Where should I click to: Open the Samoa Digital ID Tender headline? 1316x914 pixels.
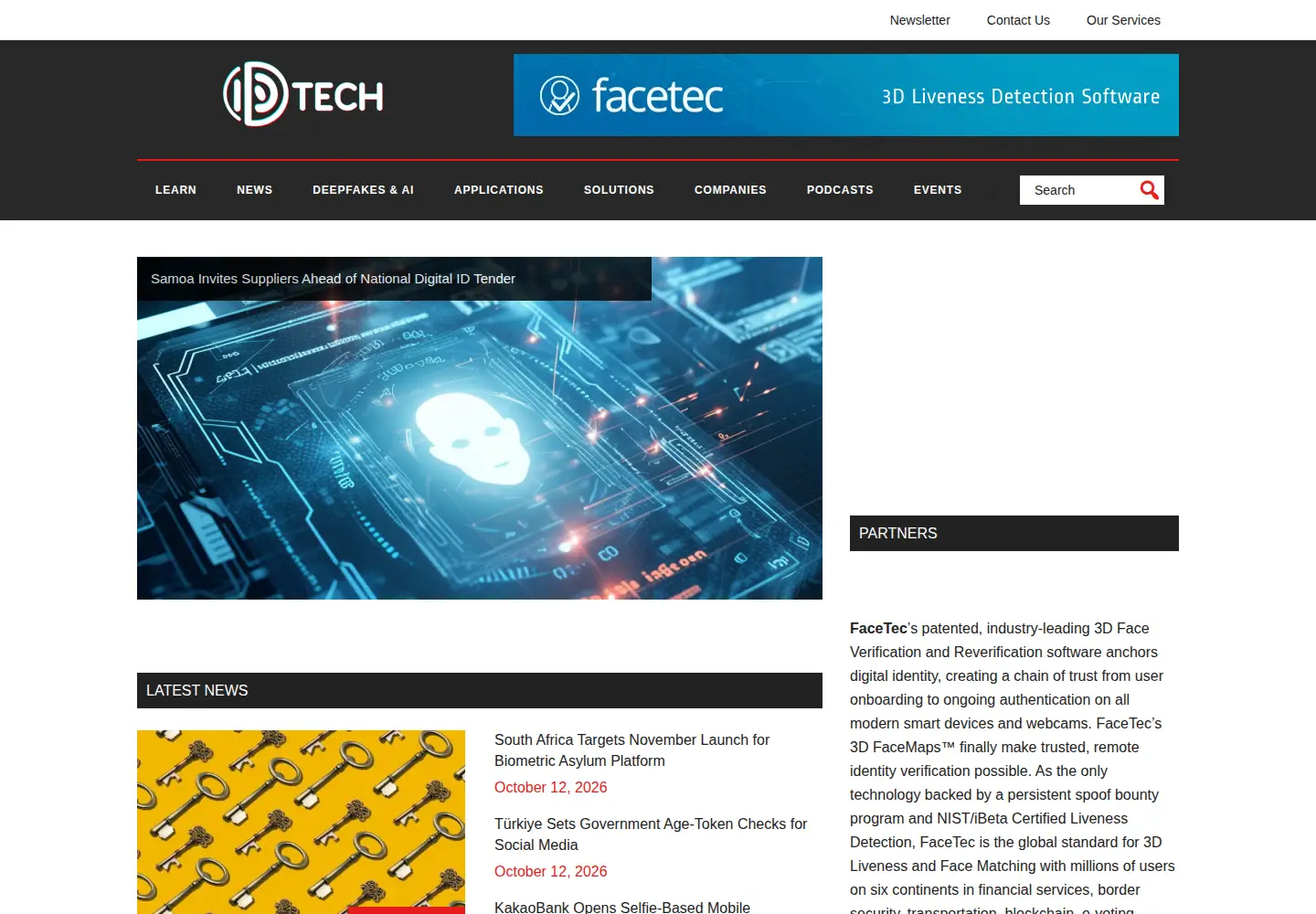coord(333,279)
